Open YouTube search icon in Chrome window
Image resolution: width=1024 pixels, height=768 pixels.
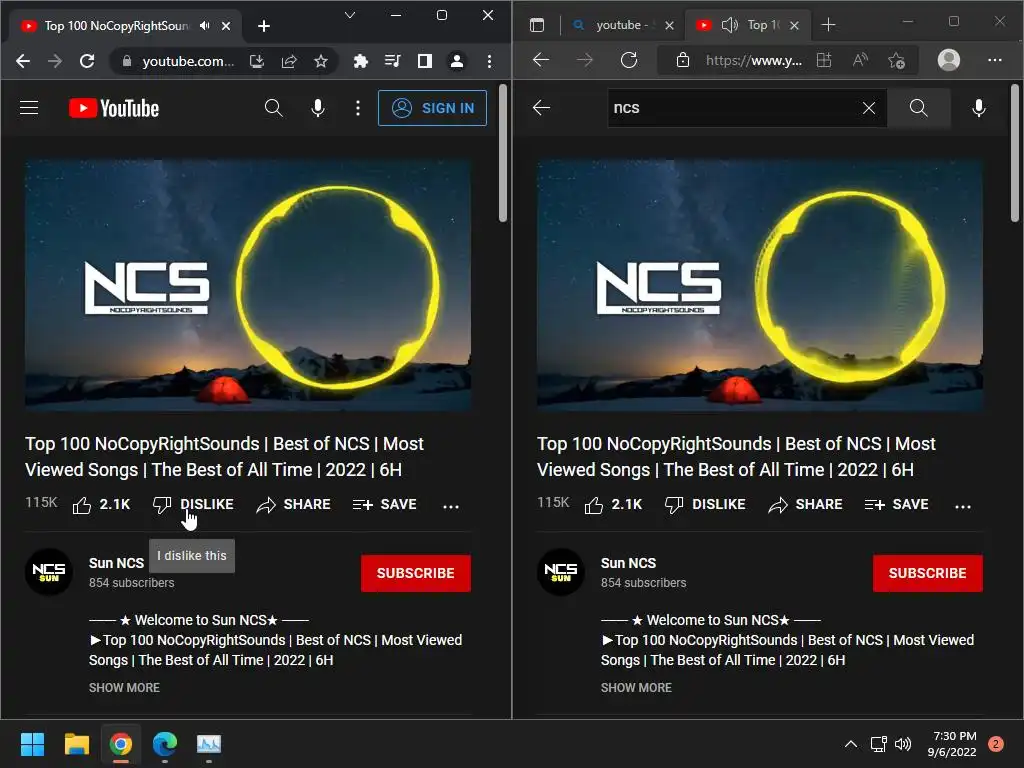pyautogui.click(x=274, y=108)
